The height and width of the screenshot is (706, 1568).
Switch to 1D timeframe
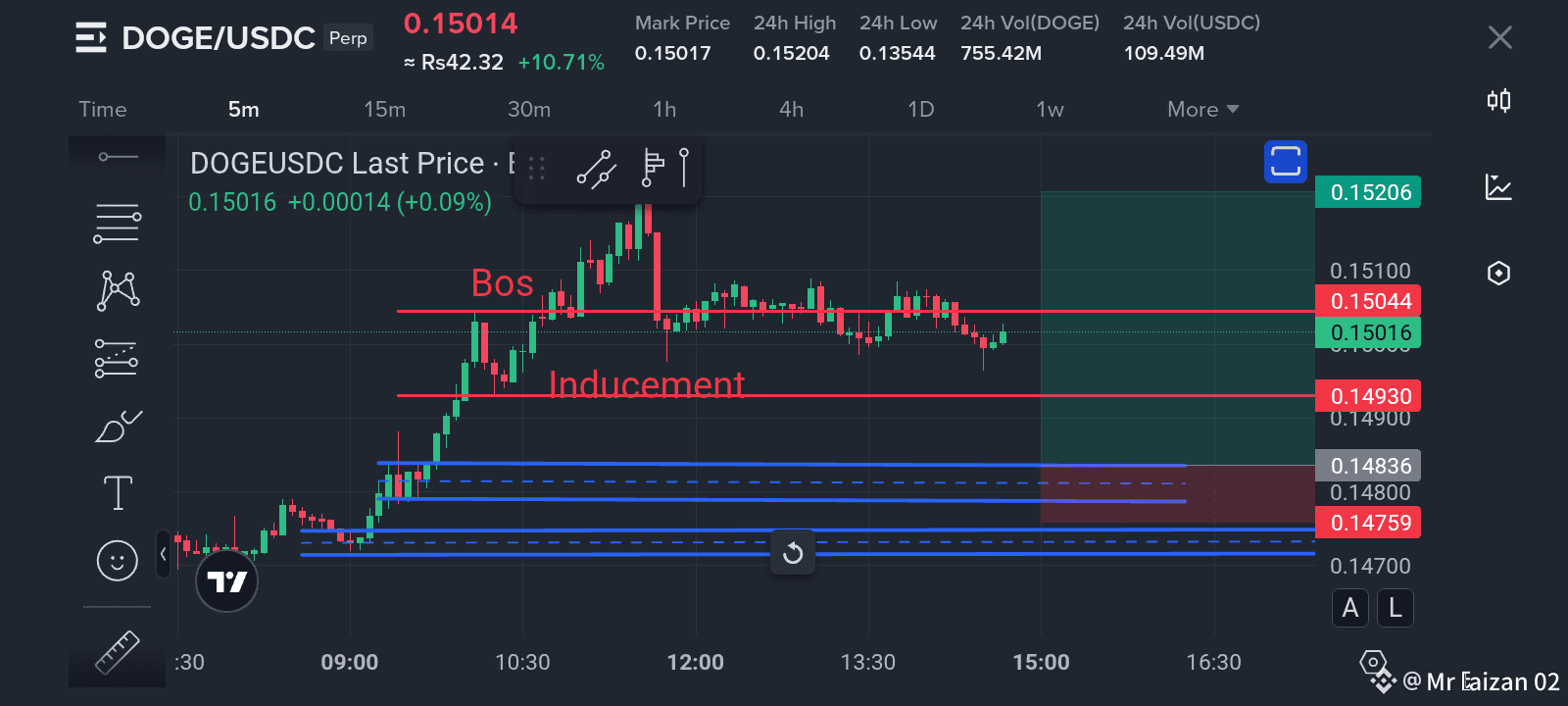pyautogui.click(x=921, y=110)
